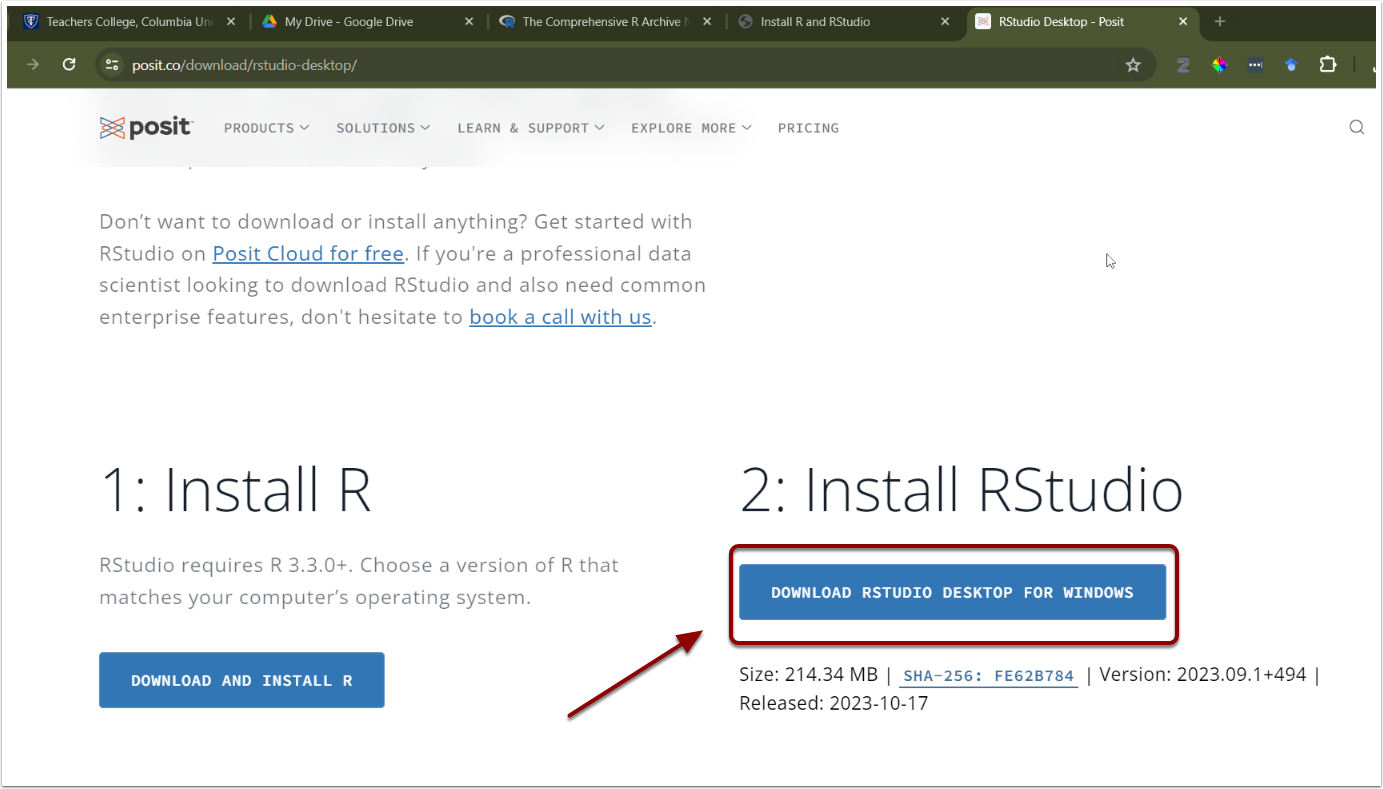Image resolution: width=1383 pixels, height=789 pixels.
Task: Reload the page using the refresh icon
Action: point(69,64)
